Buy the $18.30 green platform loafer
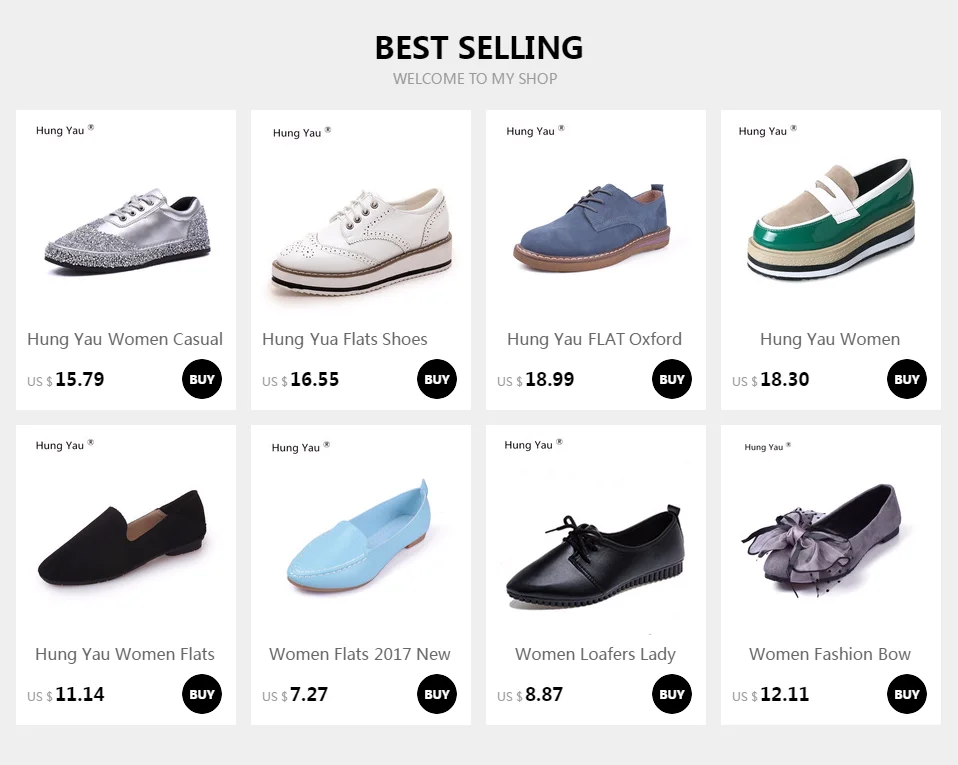This screenshot has height=765, width=958. [907, 379]
